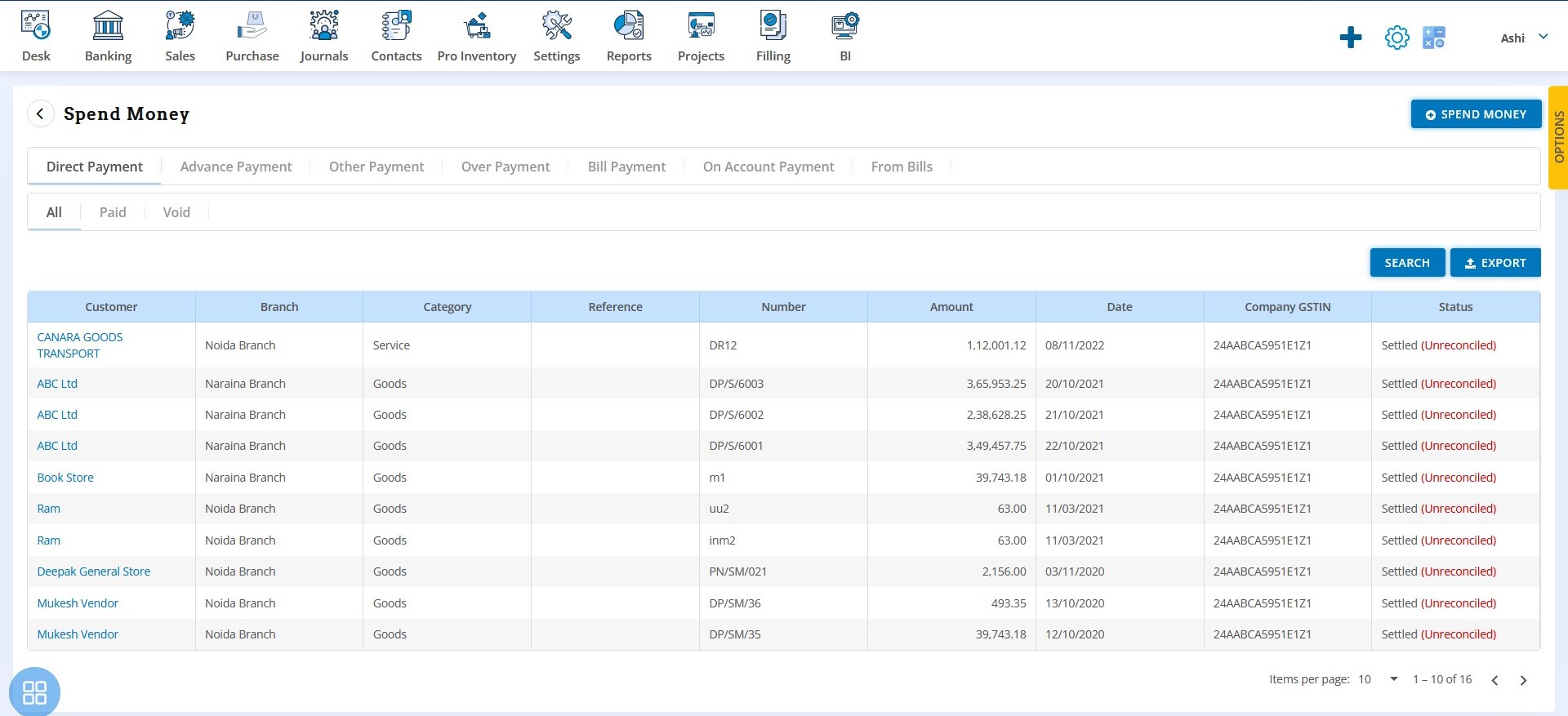Open the Settings module icon

coord(557,25)
